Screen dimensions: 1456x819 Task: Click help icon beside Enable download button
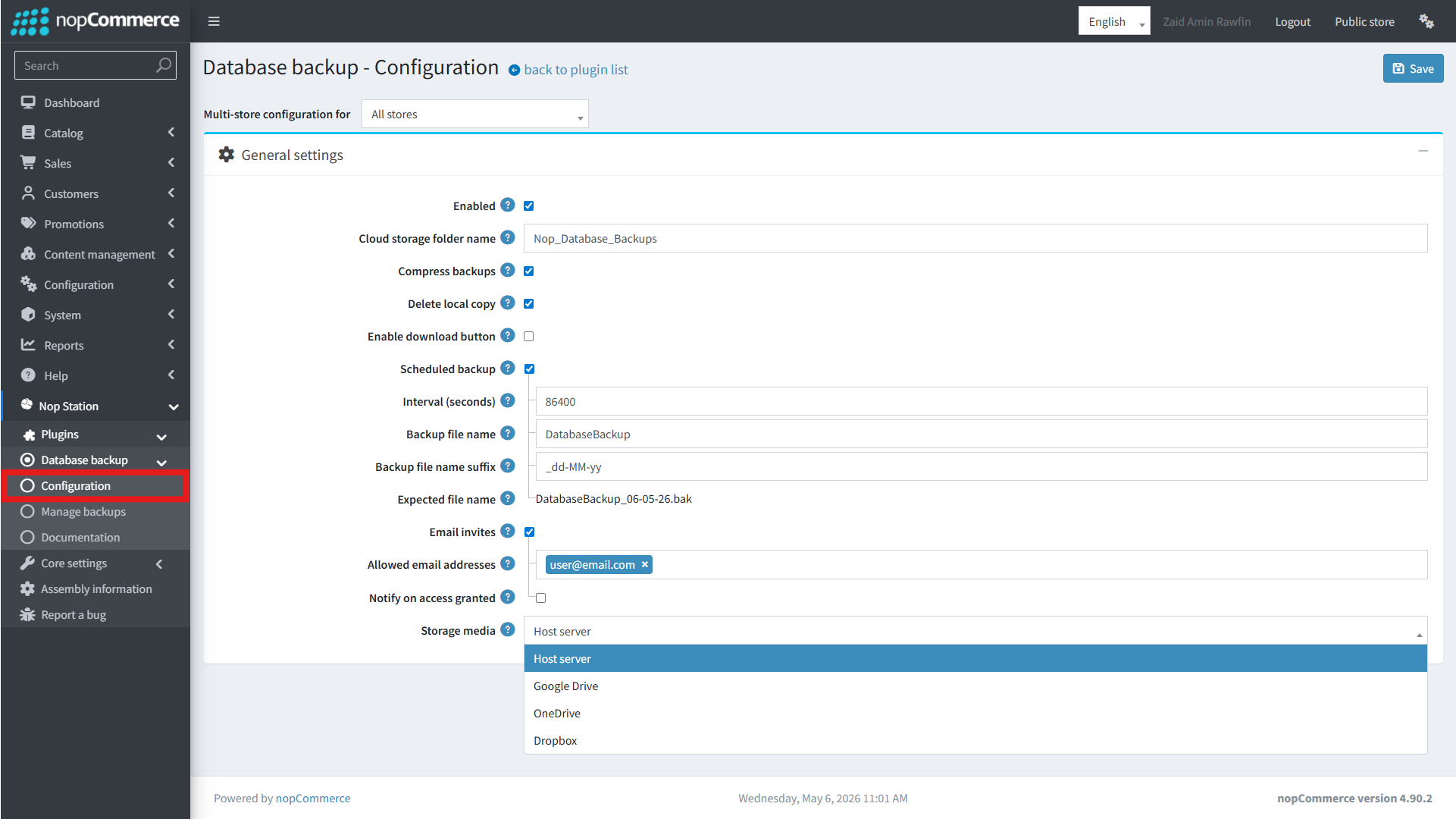pyautogui.click(x=508, y=336)
